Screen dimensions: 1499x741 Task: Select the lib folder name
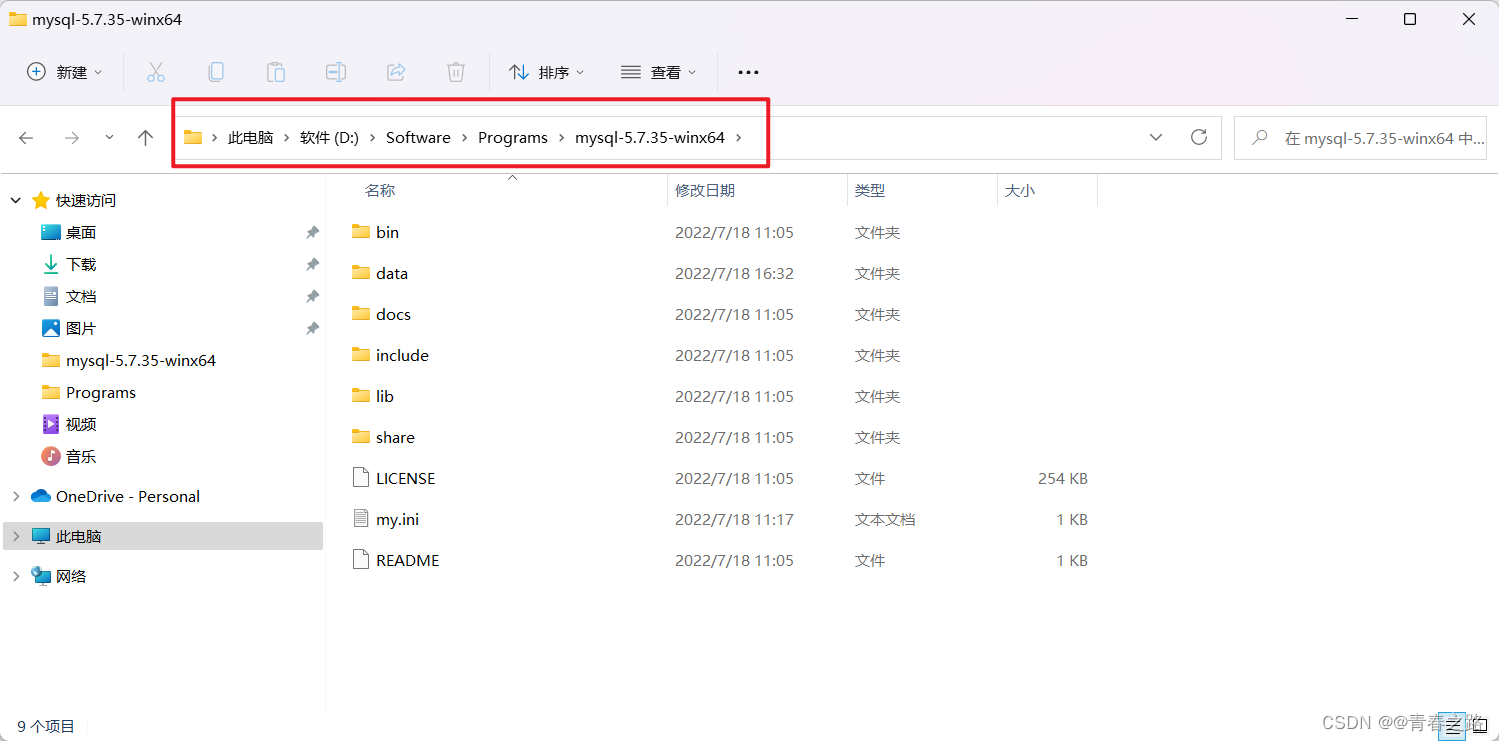click(x=385, y=396)
